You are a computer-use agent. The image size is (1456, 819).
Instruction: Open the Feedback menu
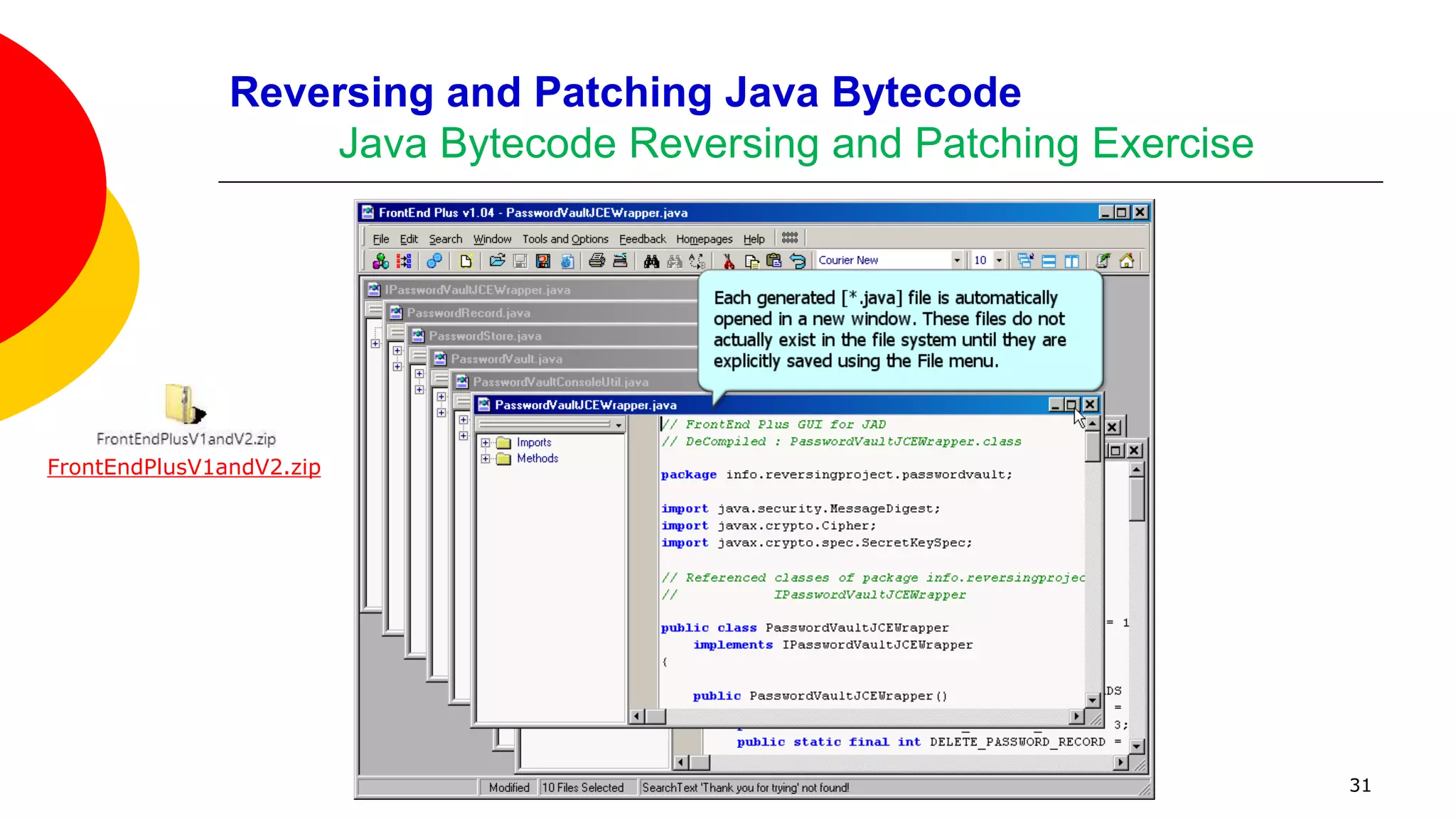(643, 239)
